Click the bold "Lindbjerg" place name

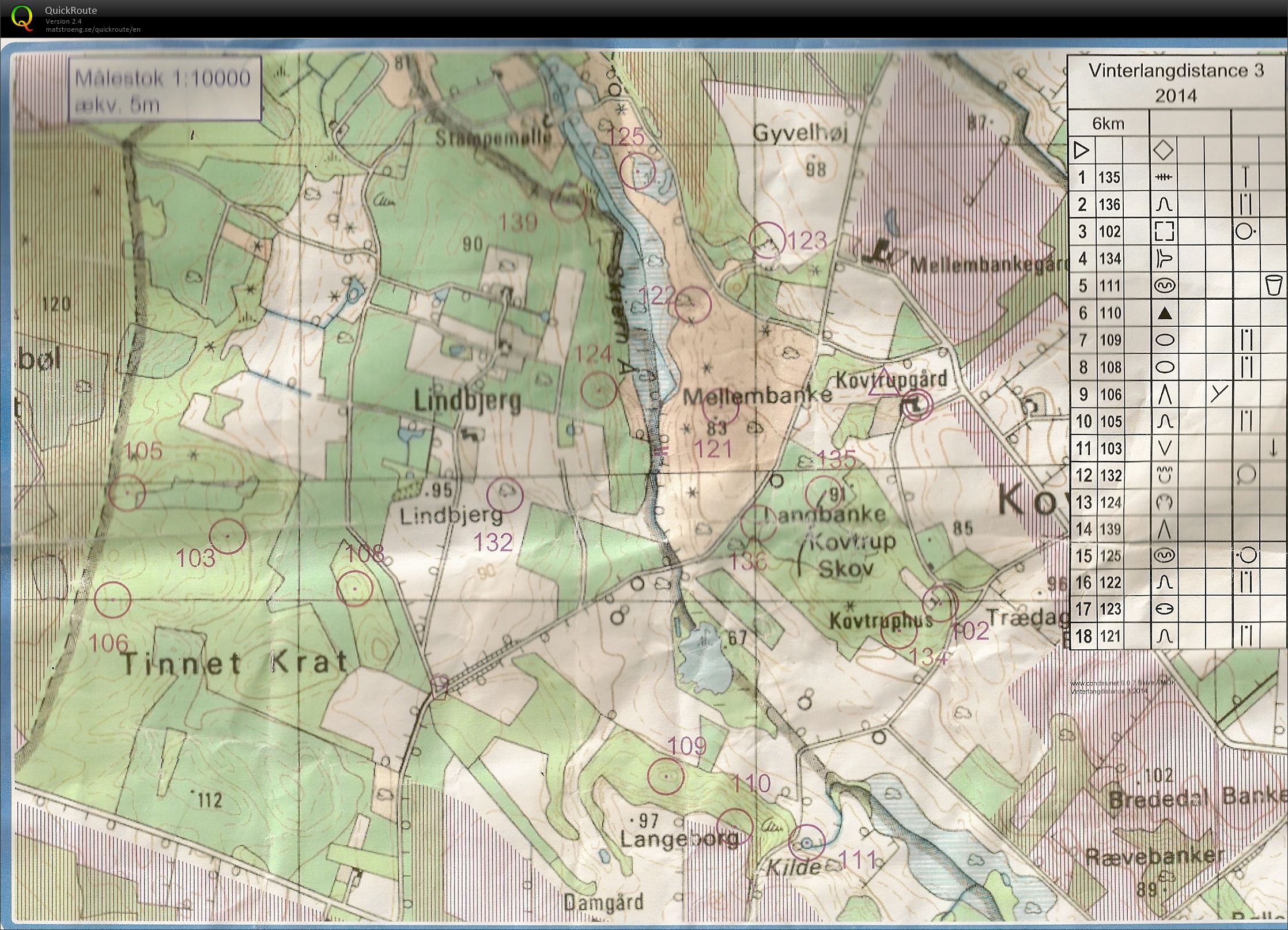[468, 400]
